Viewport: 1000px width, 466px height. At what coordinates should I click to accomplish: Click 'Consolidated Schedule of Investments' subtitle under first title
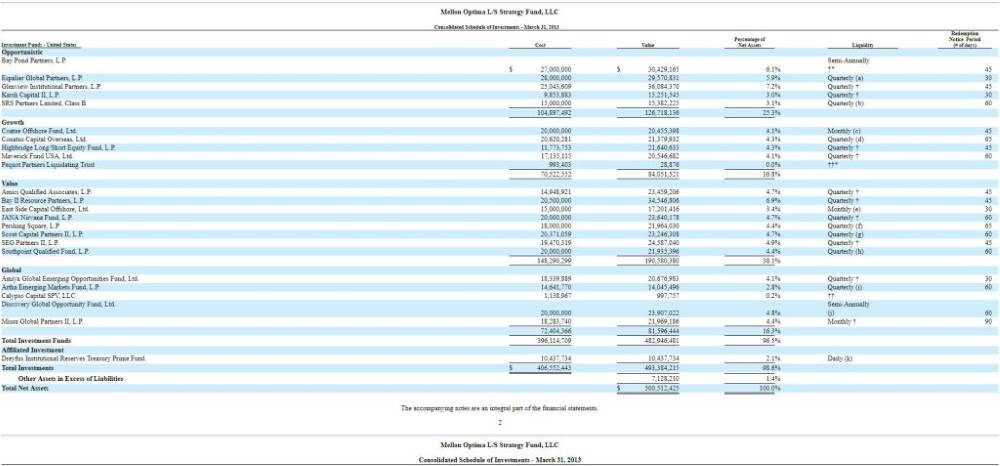(x=497, y=27)
